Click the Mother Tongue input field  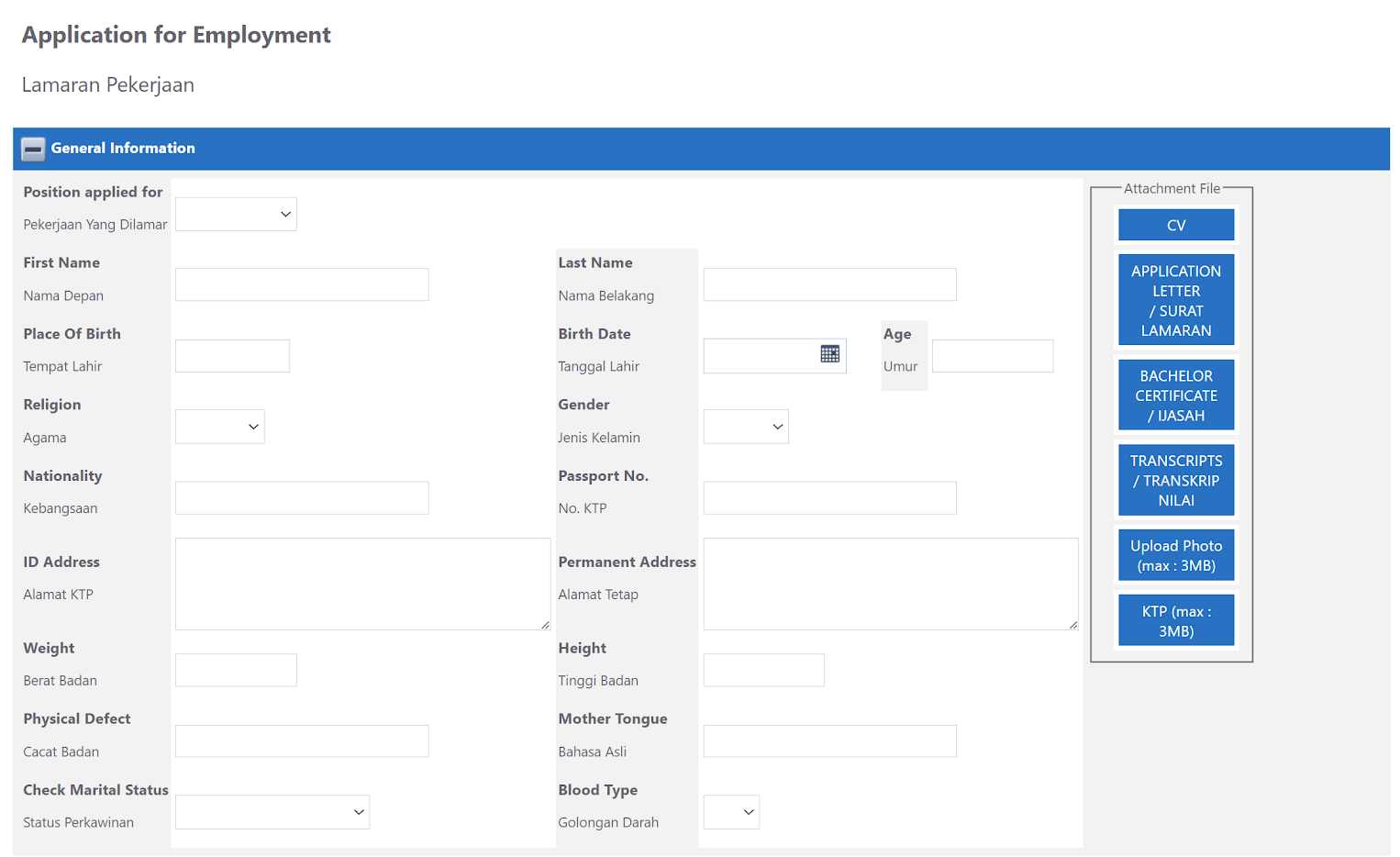(829, 741)
